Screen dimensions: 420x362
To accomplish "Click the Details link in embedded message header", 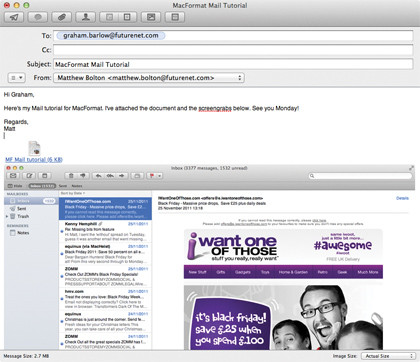I will [x=402, y=198].
